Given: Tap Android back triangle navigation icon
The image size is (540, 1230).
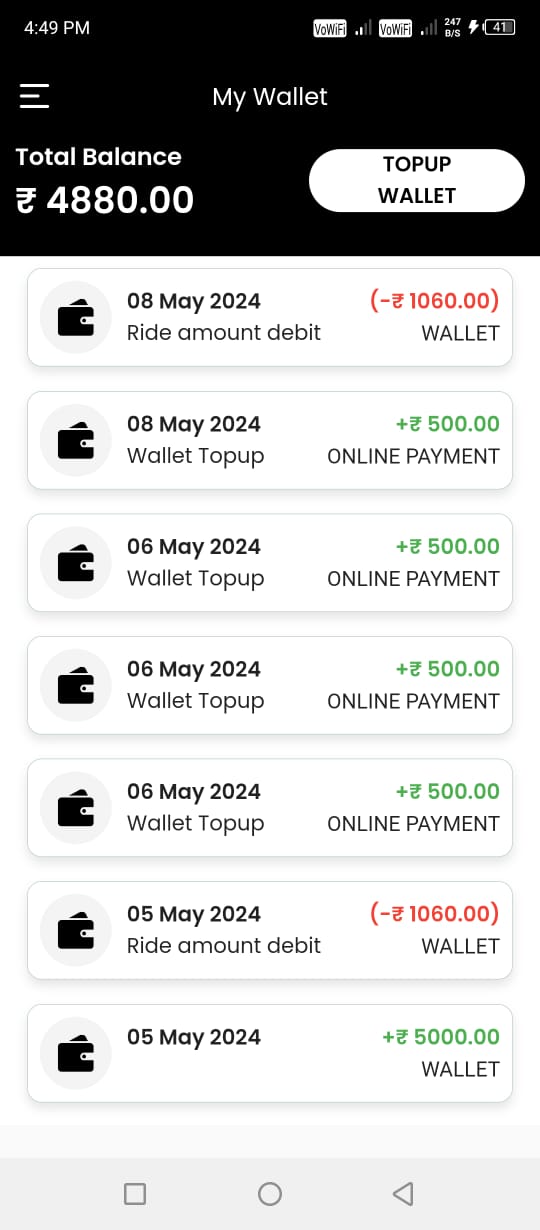Looking at the screenshot, I should [403, 1193].
